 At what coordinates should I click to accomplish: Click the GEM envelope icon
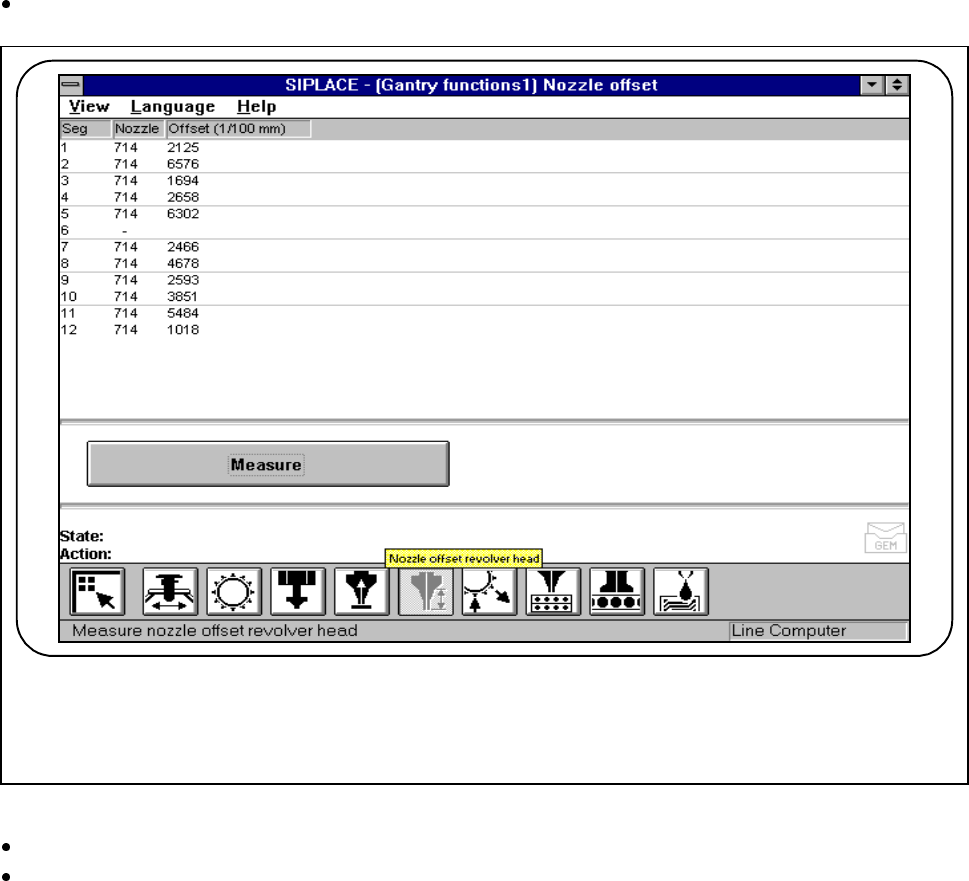(886, 537)
